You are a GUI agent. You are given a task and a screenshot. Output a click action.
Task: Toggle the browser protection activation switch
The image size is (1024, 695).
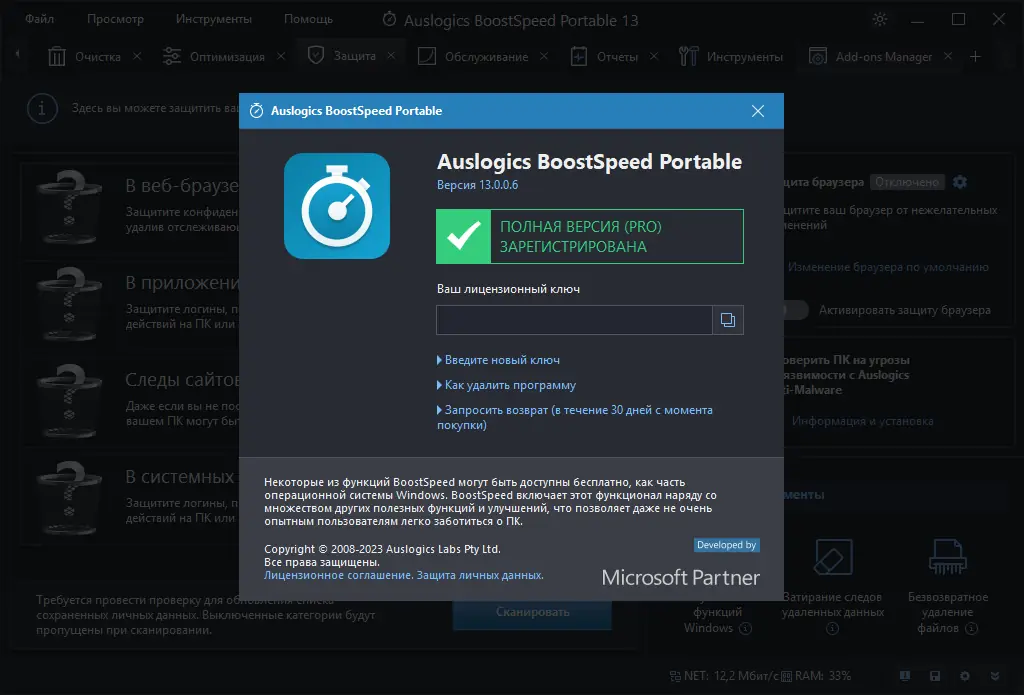[796, 310]
